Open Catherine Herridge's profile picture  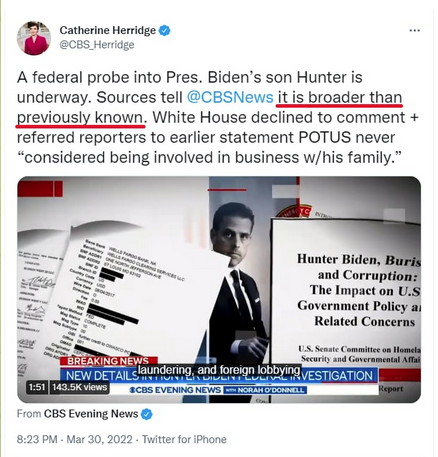coord(34,38)
